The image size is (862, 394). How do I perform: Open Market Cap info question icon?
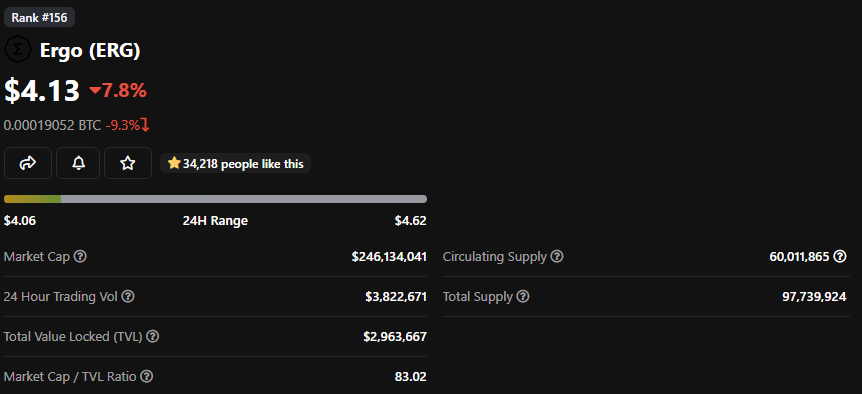coord(80,256)
